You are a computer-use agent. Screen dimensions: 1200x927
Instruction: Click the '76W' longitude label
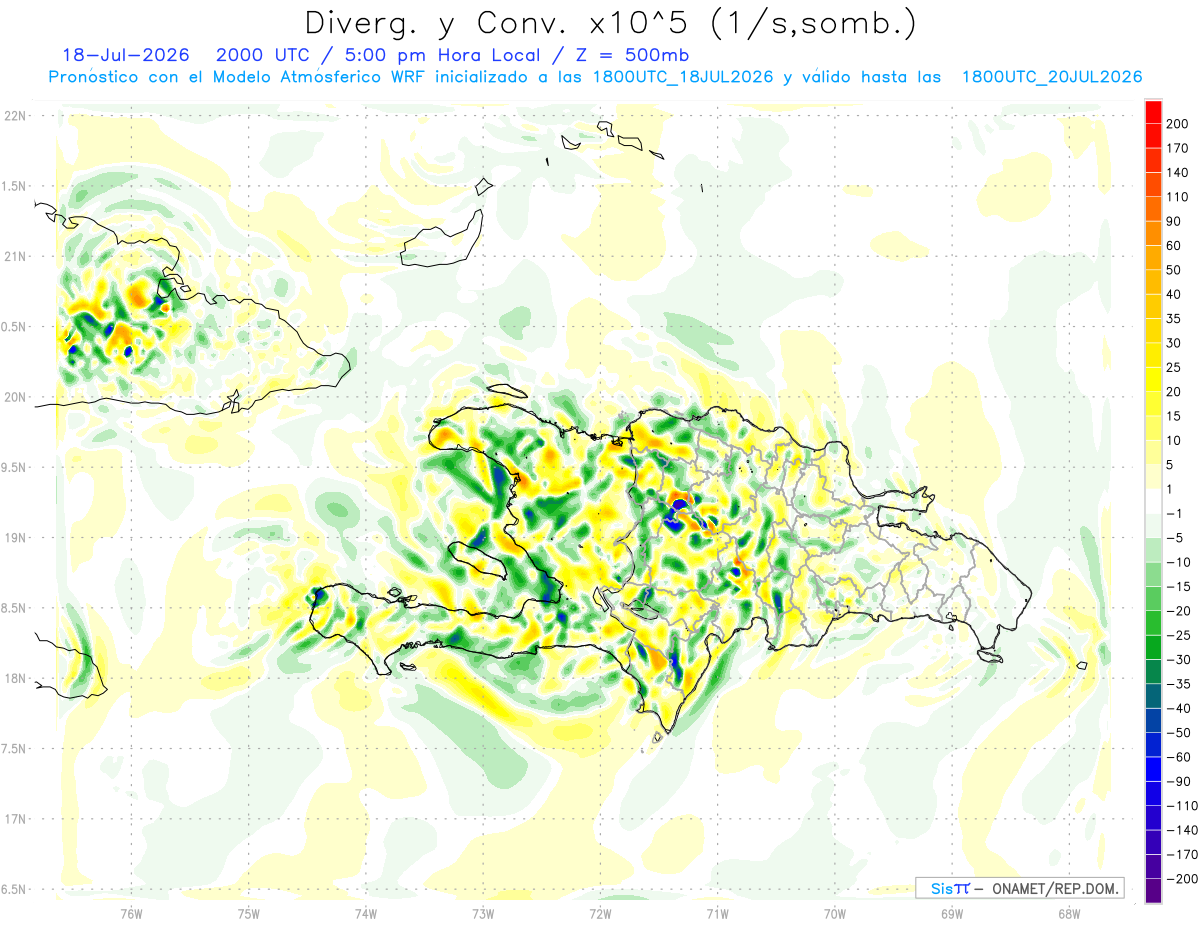pos(131,914)
